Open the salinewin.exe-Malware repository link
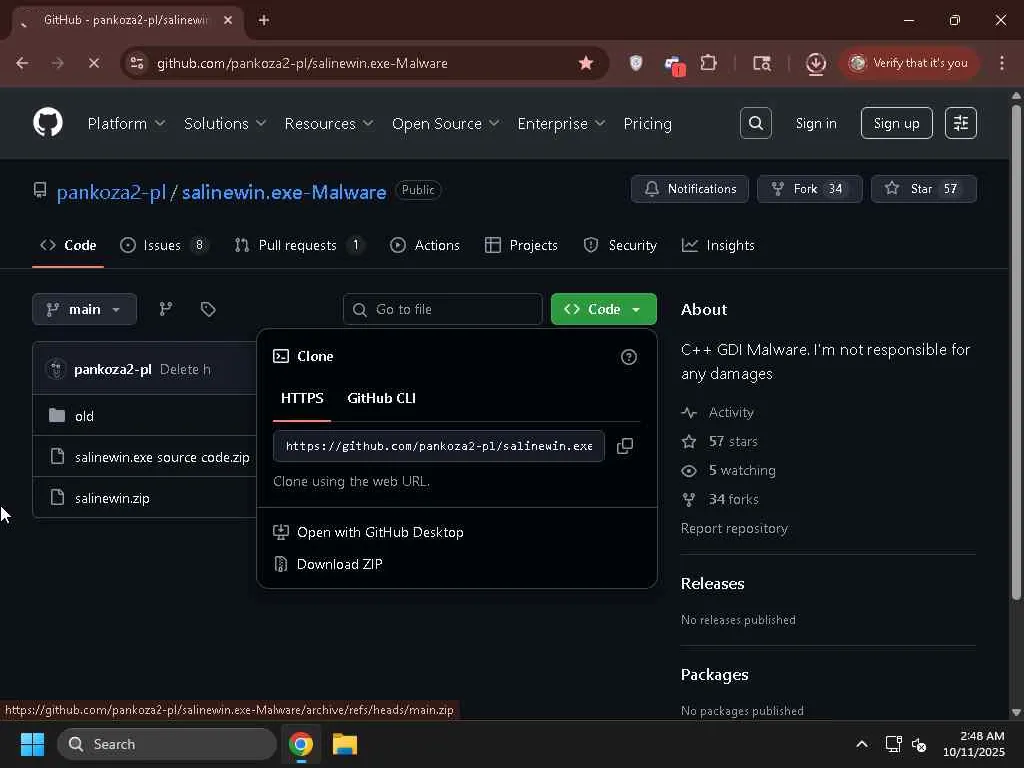The height and width of the screenshot is (768, 1024). [x=283, y=192]
